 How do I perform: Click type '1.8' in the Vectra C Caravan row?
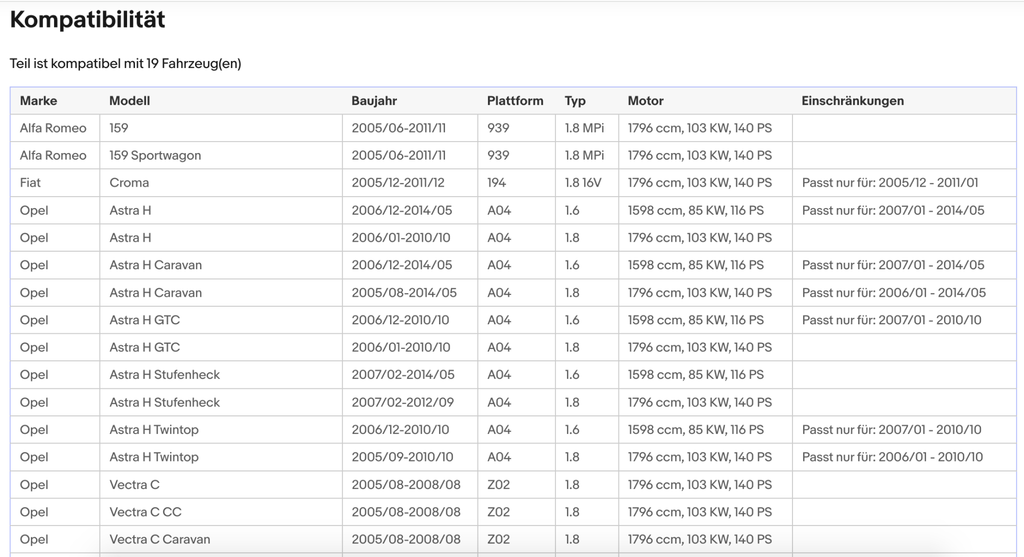(572, 539)
